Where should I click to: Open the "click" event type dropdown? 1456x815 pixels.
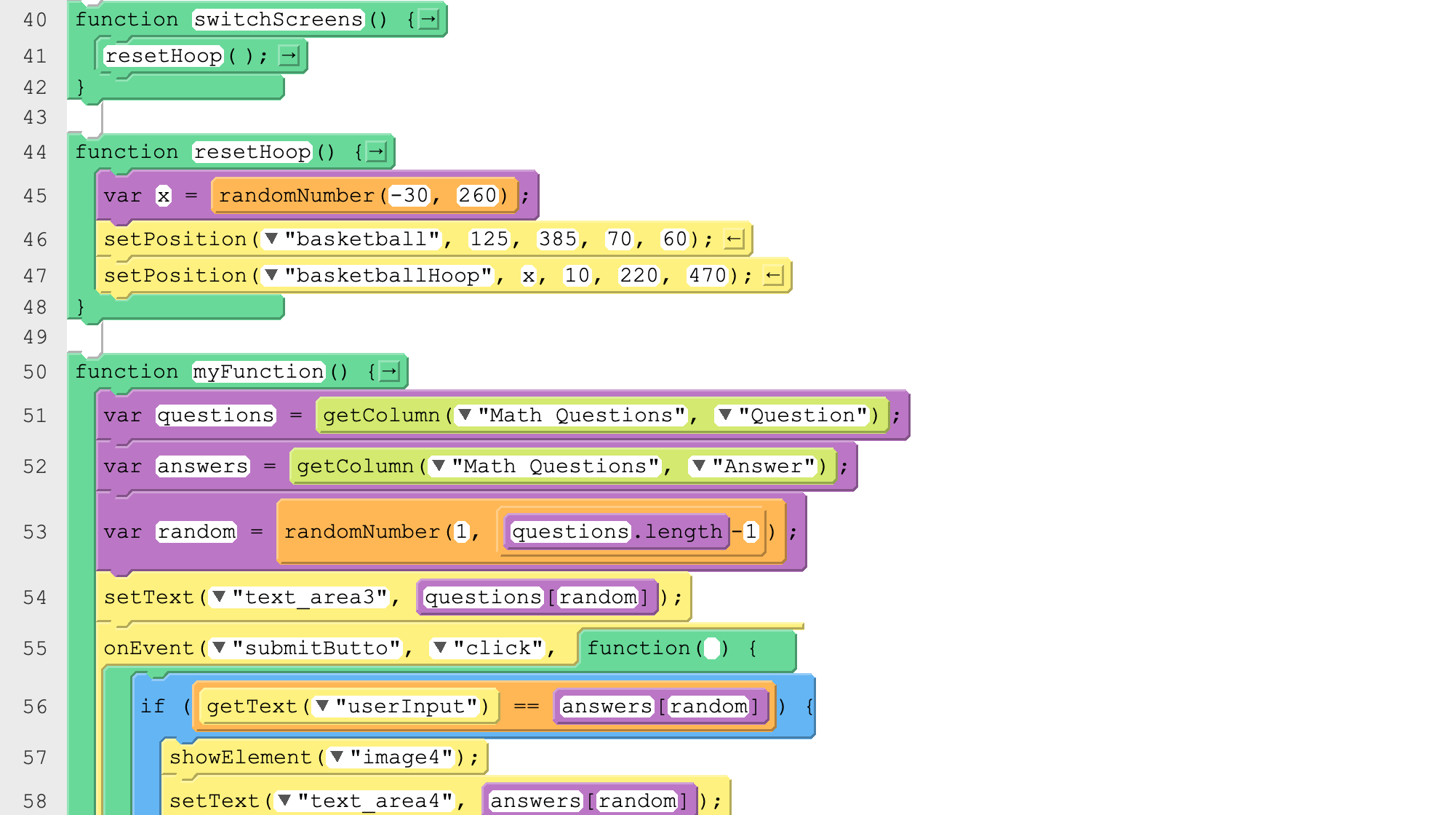pyautogui.click(x=440, y=648)
